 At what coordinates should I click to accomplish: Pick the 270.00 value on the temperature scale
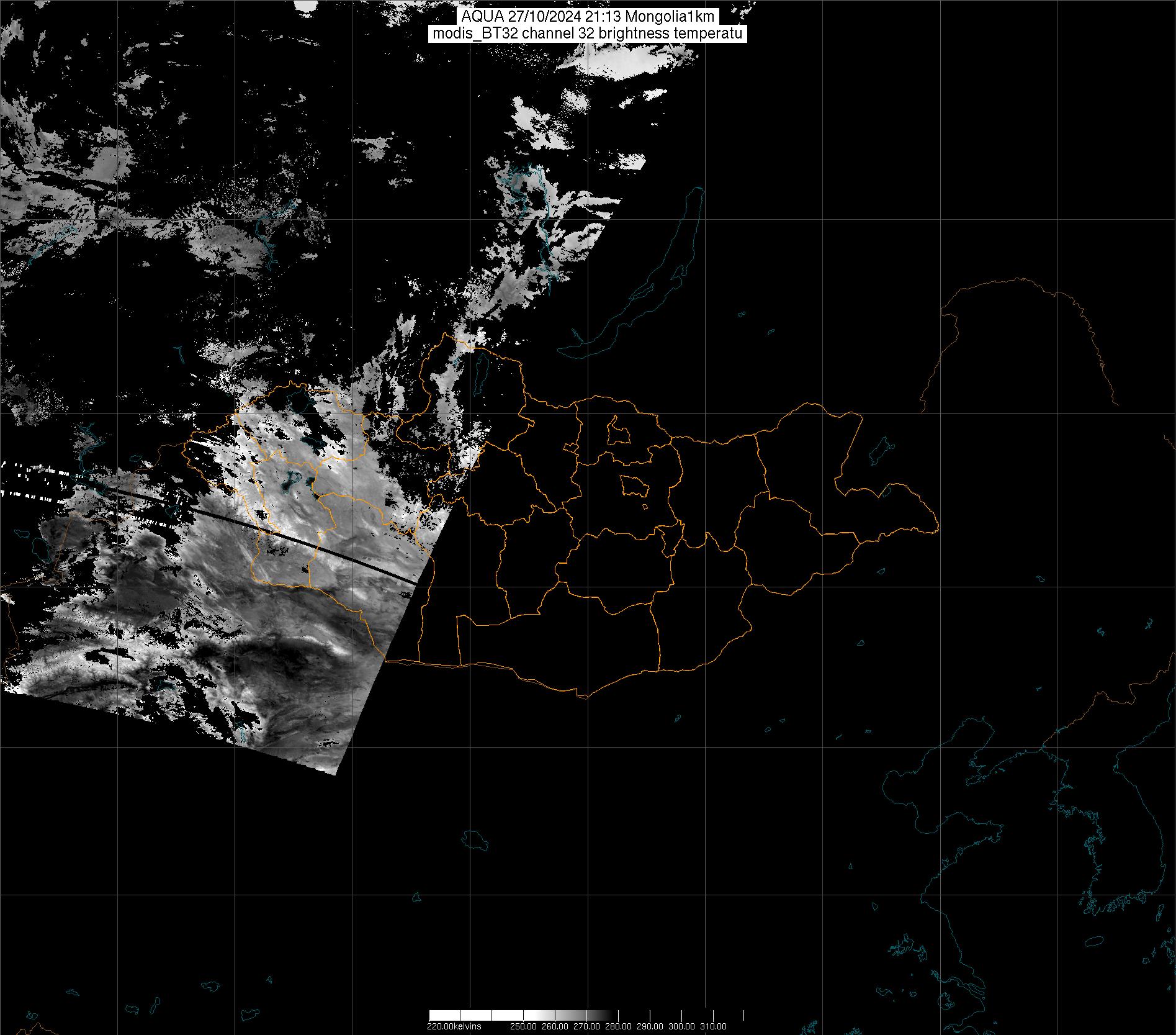click(585, 1026)
